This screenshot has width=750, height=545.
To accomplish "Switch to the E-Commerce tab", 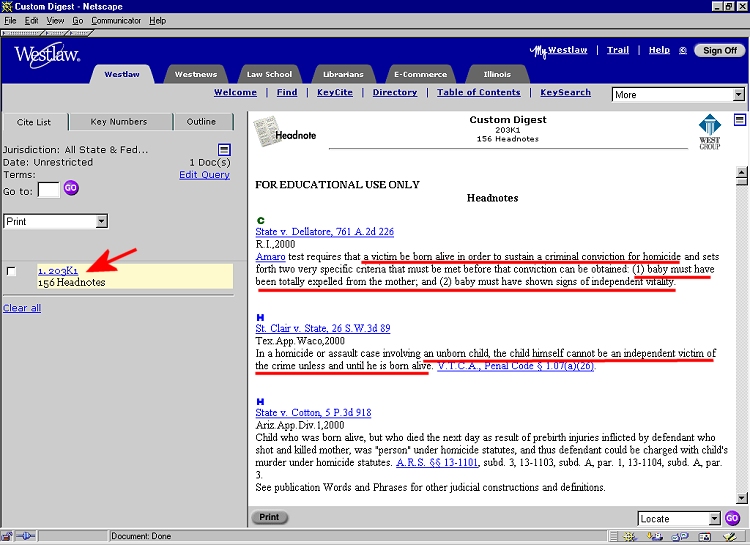I will click(420, 74).
